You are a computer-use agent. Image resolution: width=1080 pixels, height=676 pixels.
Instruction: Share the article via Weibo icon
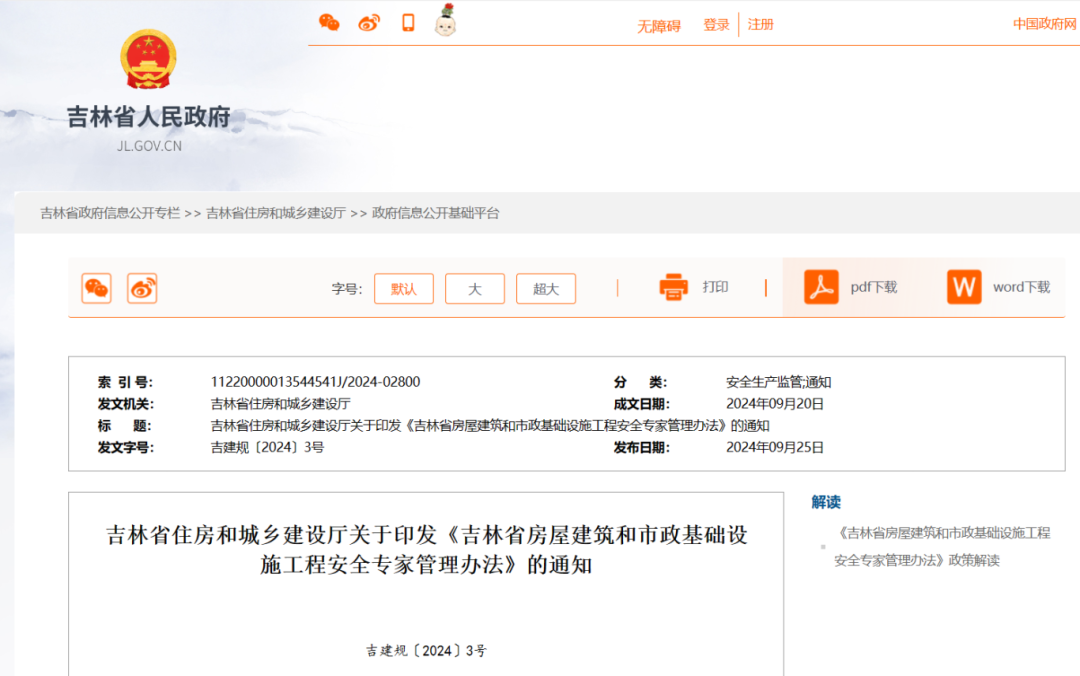tap(369, 21)
